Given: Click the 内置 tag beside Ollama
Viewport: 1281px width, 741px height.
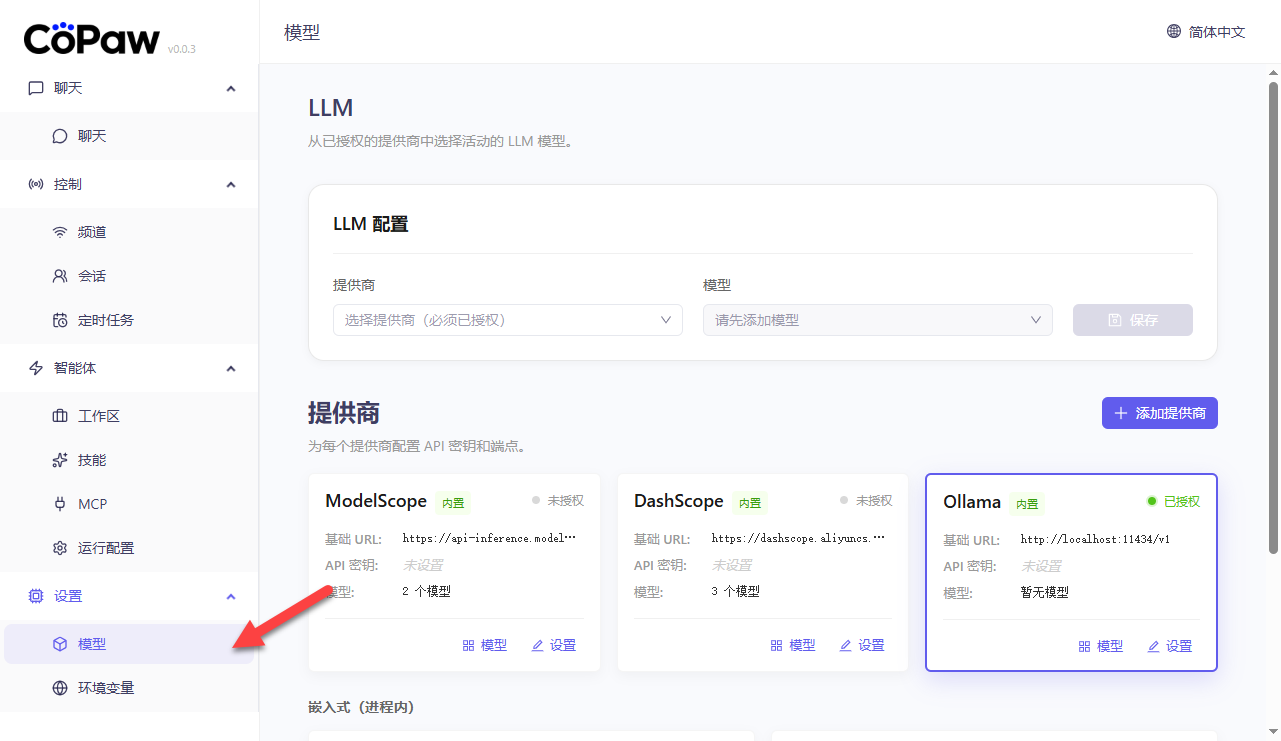Looking at the screenshot, I should [1028, 504].
